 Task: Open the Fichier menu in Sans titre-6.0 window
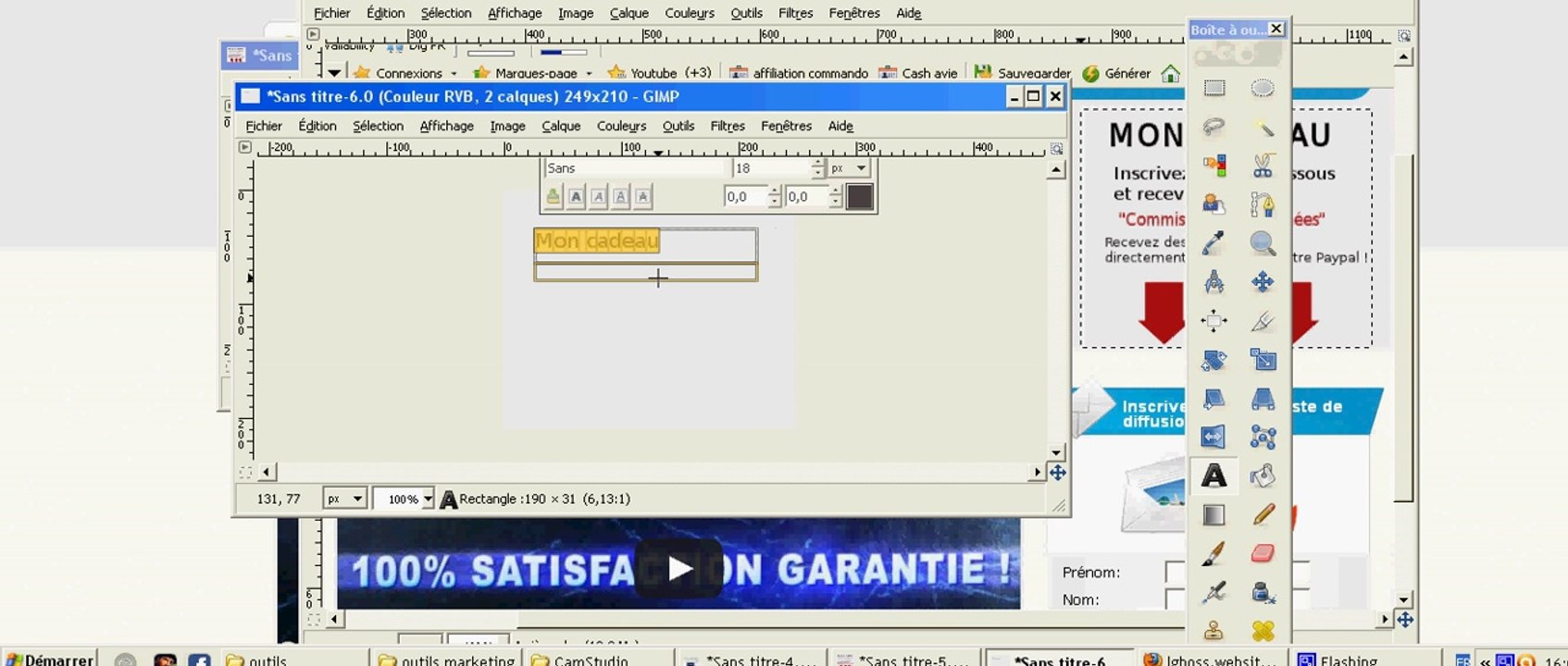[x=264, y=126]
